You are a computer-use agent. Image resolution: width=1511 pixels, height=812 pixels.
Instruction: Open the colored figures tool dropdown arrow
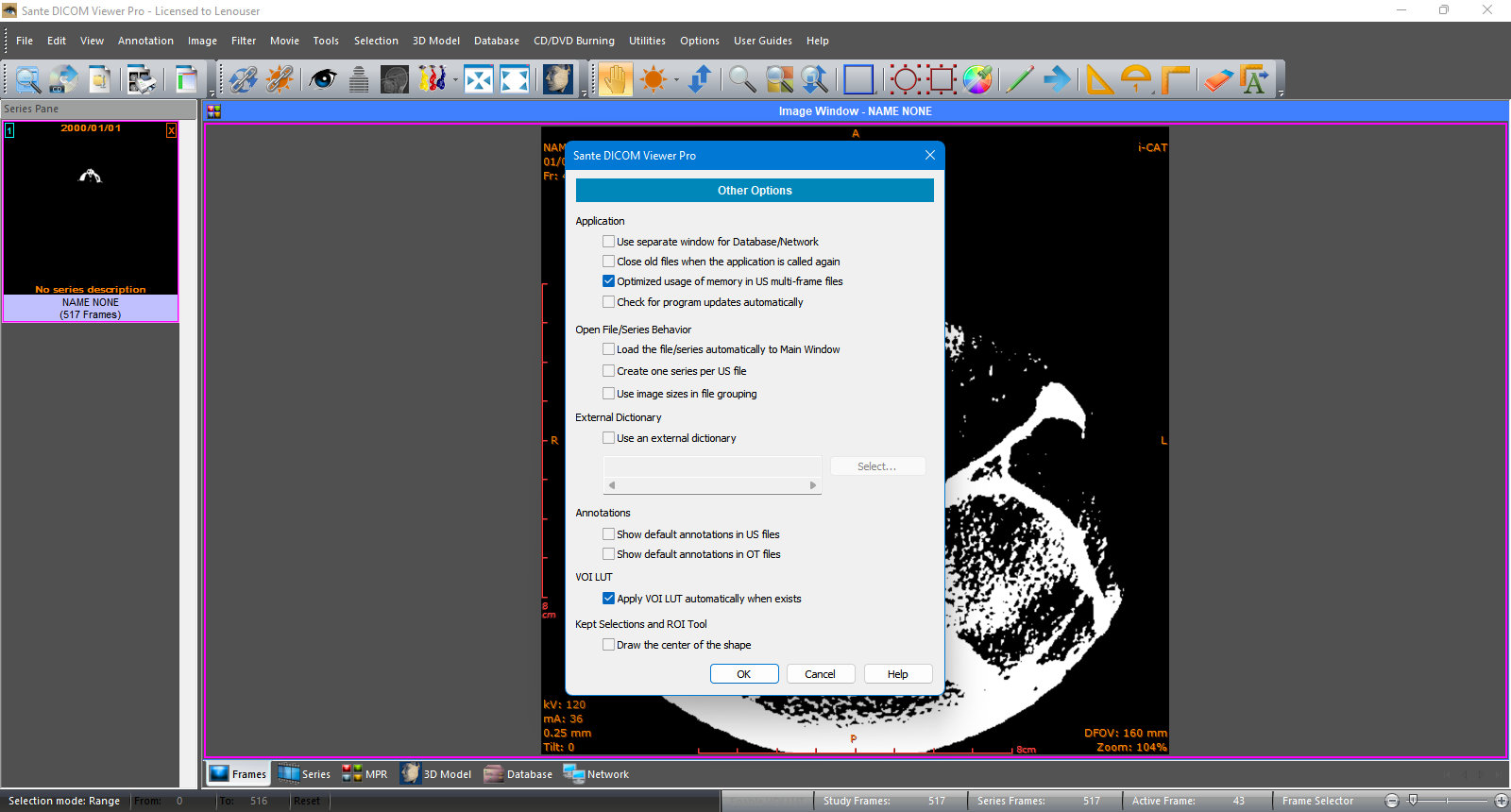pos(454,80)
